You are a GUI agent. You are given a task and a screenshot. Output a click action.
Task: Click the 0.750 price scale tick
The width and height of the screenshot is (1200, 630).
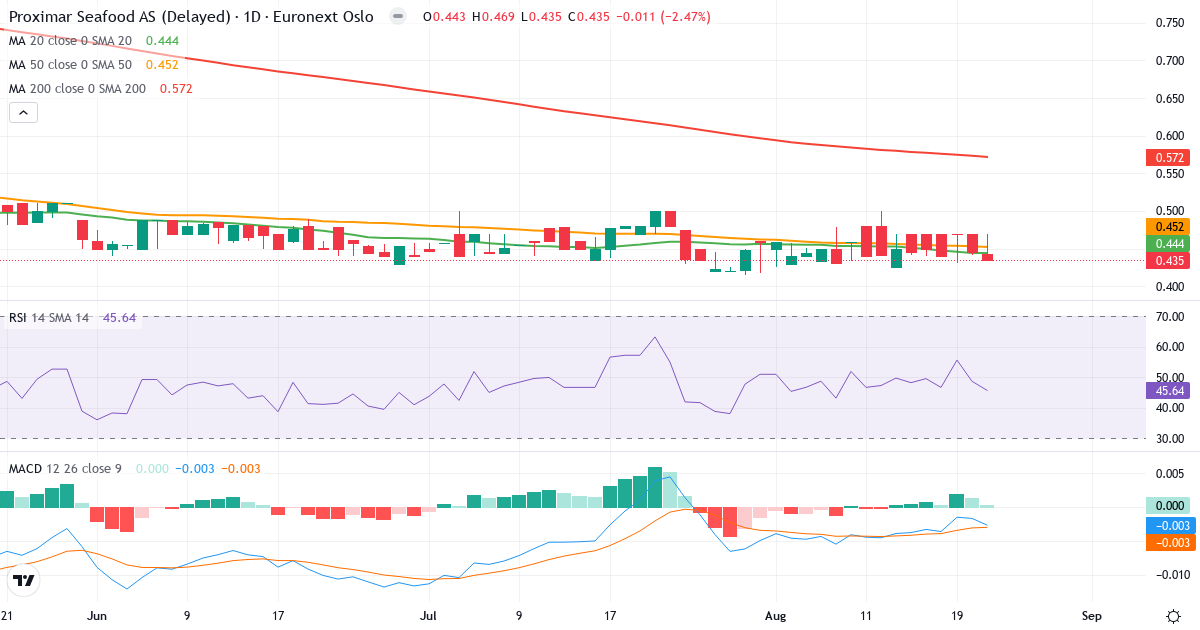(x=1170, y=23)
